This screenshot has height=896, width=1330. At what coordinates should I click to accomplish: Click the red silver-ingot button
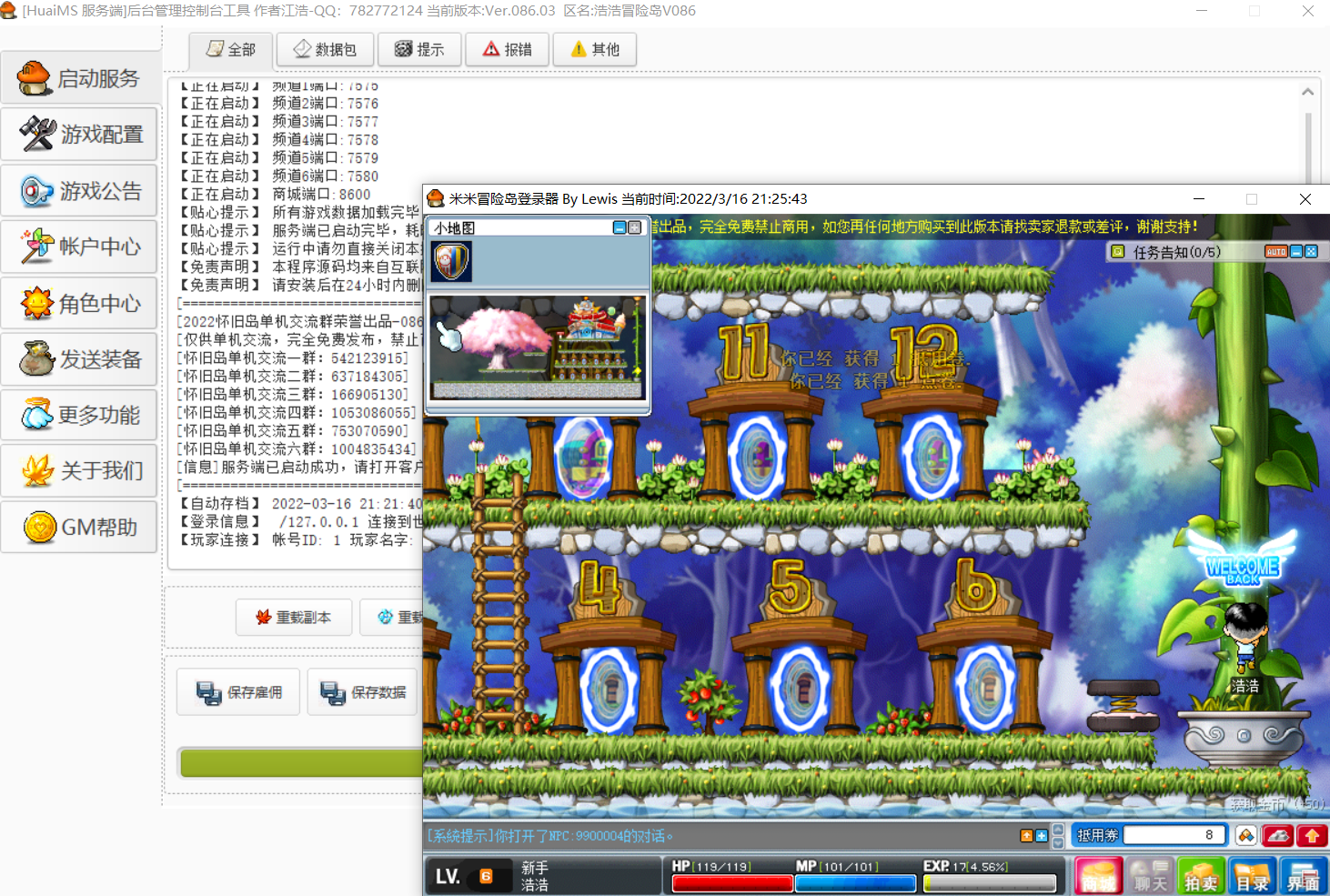point(1278,835)
